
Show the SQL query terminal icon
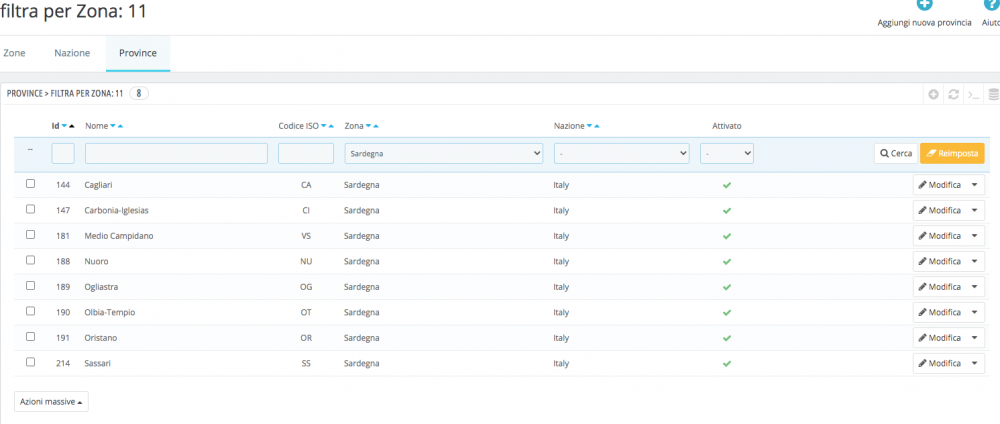pyautogui.click(x=973, y=94)
